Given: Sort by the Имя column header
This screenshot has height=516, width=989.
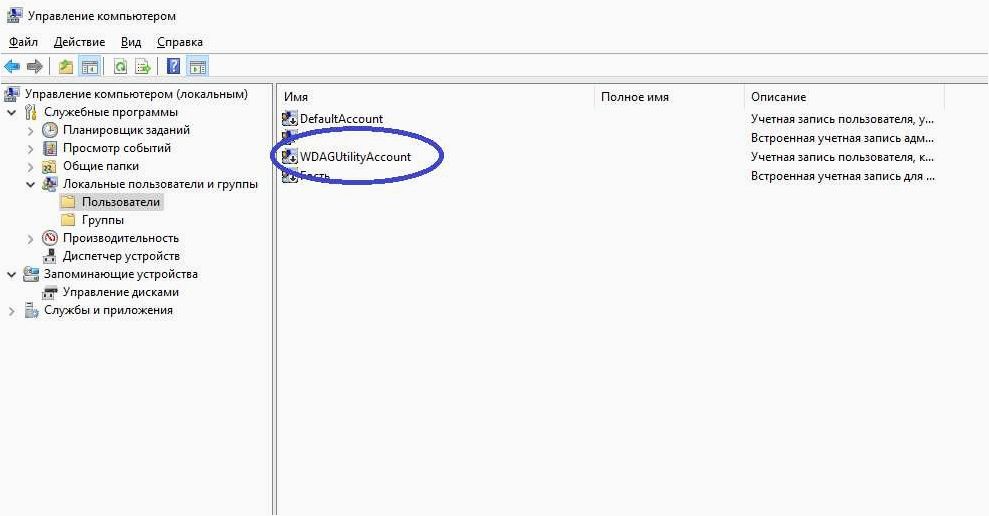Looking at the screenshot, I should (436, 97).
